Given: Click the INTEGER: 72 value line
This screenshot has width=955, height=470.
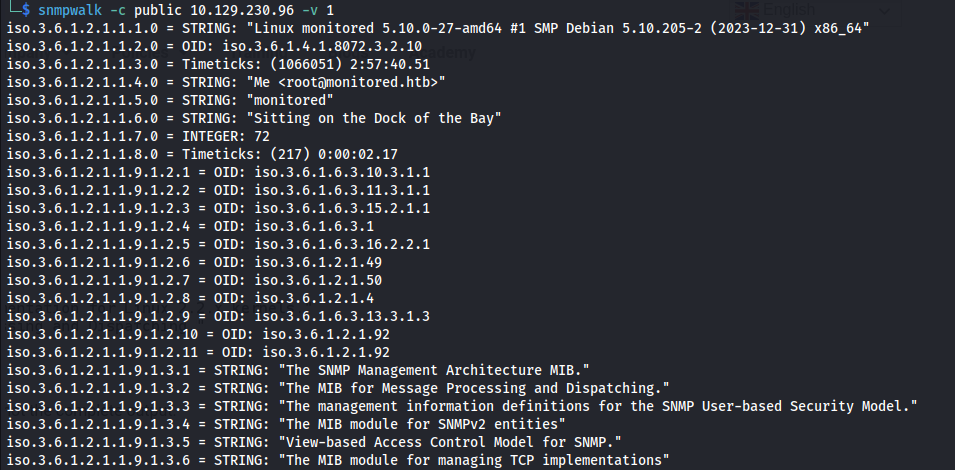Looking at the screenshot, I should coord(138,136).
